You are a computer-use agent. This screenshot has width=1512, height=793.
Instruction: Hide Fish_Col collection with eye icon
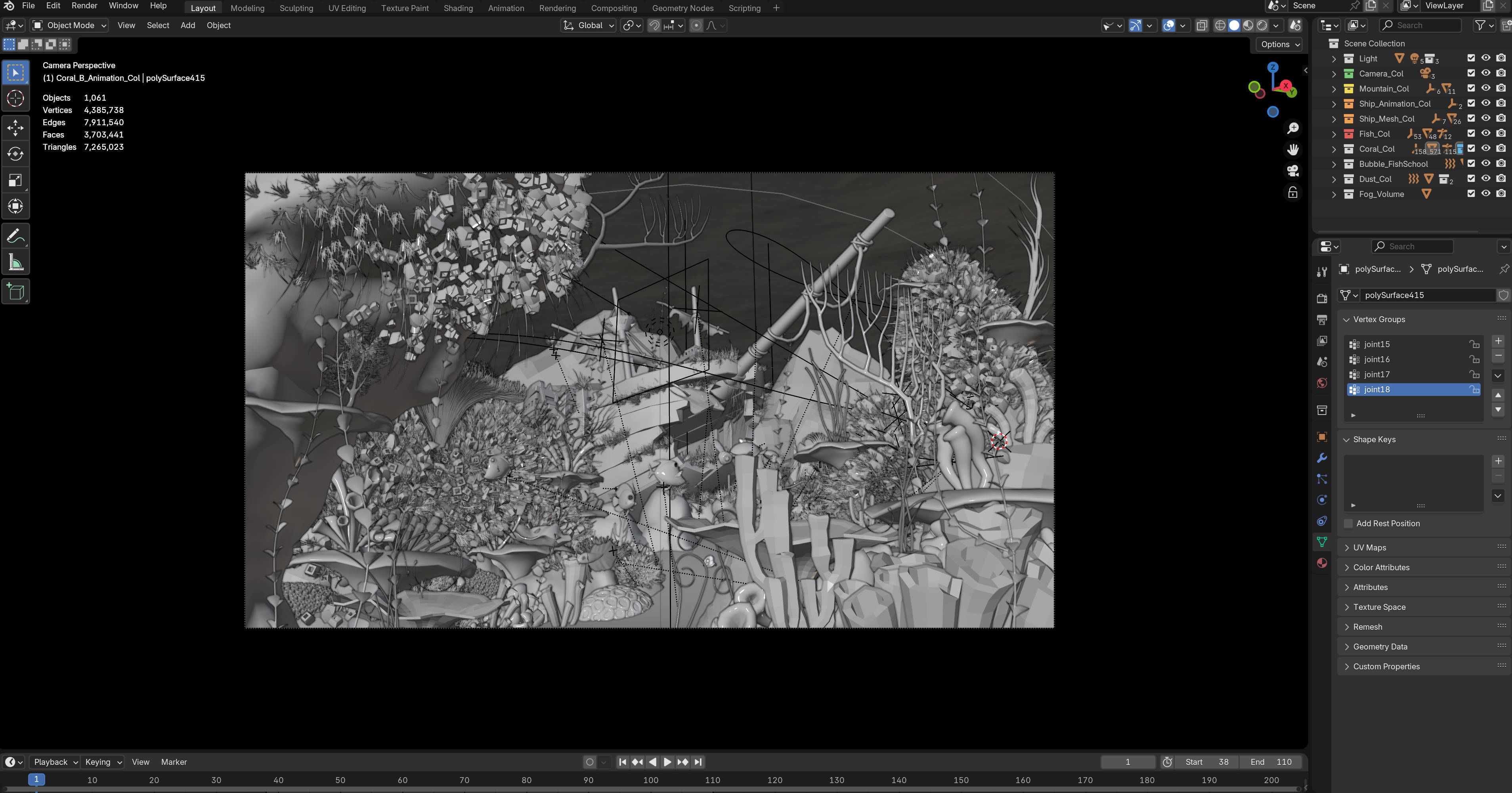[x=1485, y=134]
